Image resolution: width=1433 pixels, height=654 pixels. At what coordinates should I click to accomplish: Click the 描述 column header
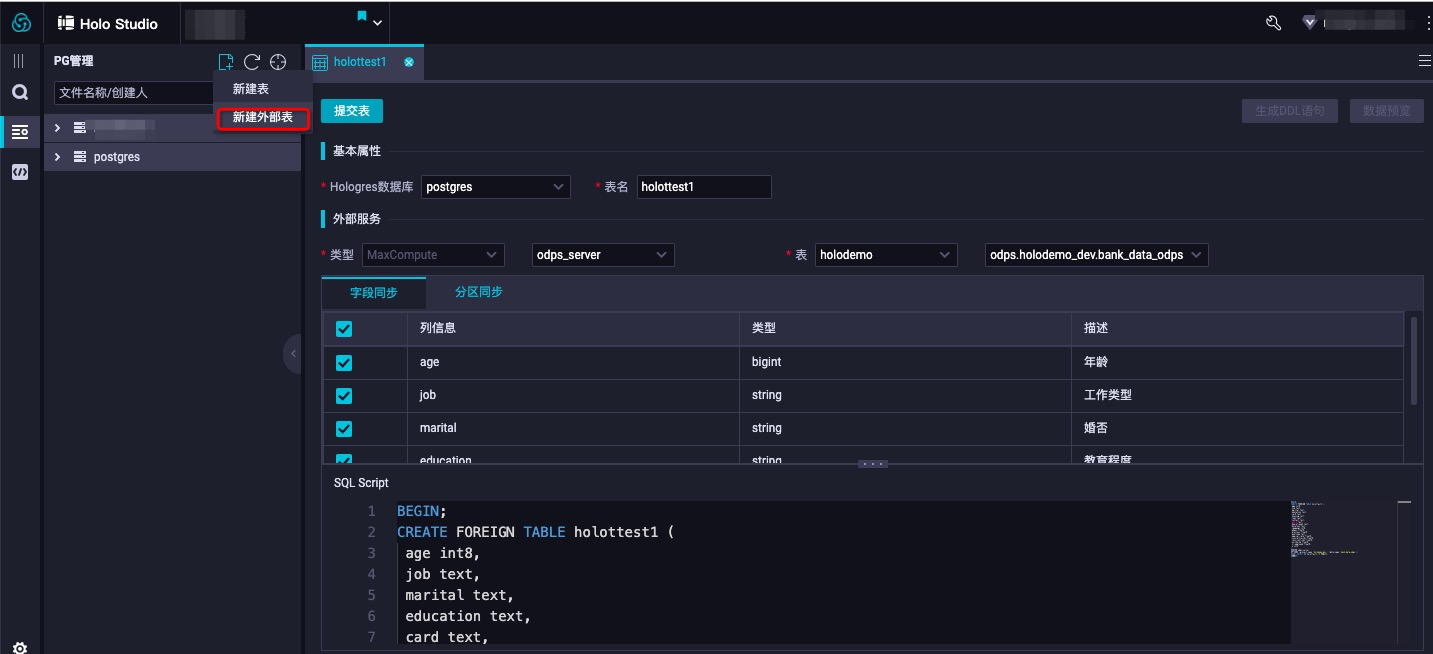pos(1238,328)
